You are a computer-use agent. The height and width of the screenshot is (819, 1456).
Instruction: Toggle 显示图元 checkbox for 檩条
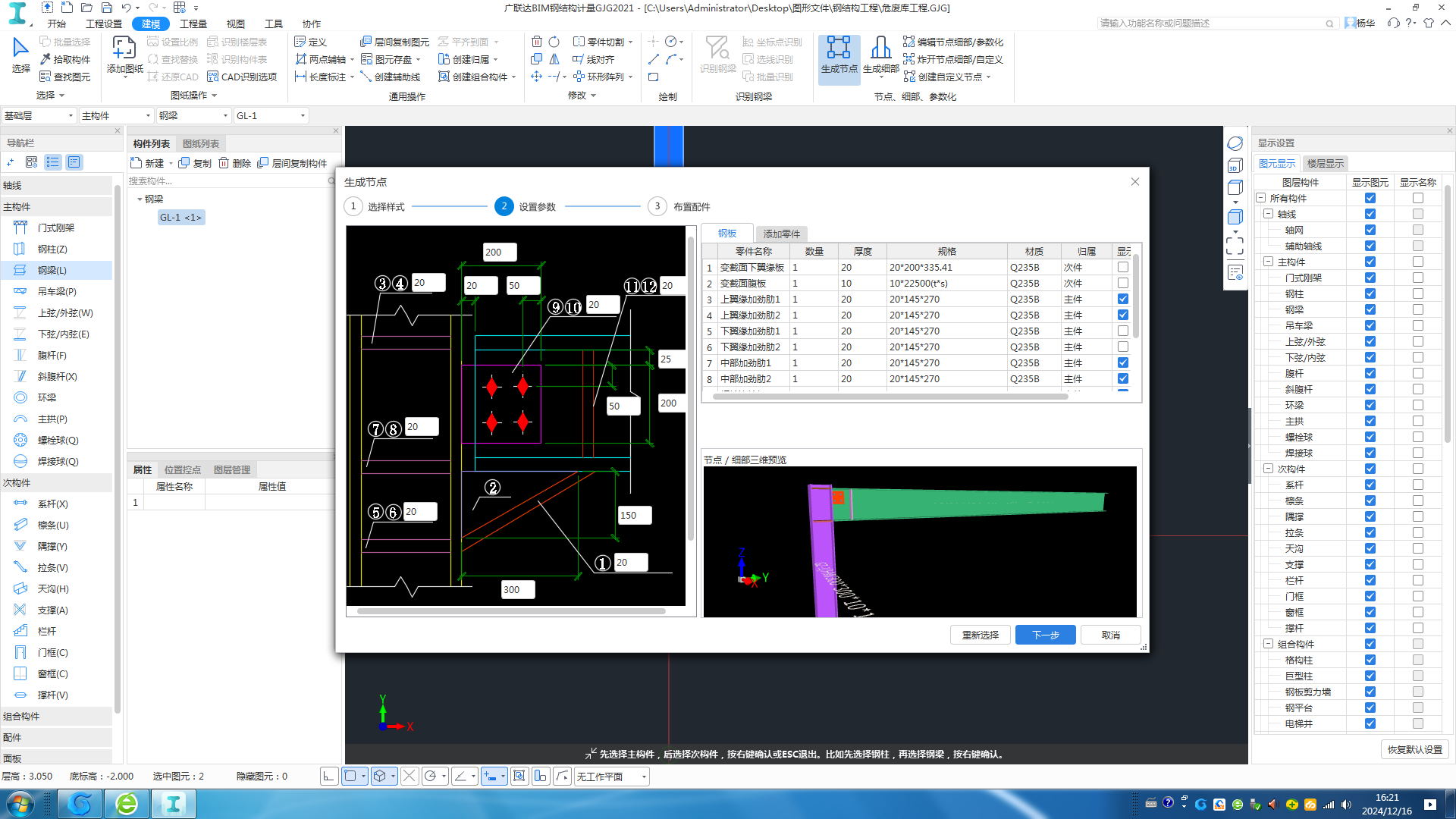[x=1370, y=500]
